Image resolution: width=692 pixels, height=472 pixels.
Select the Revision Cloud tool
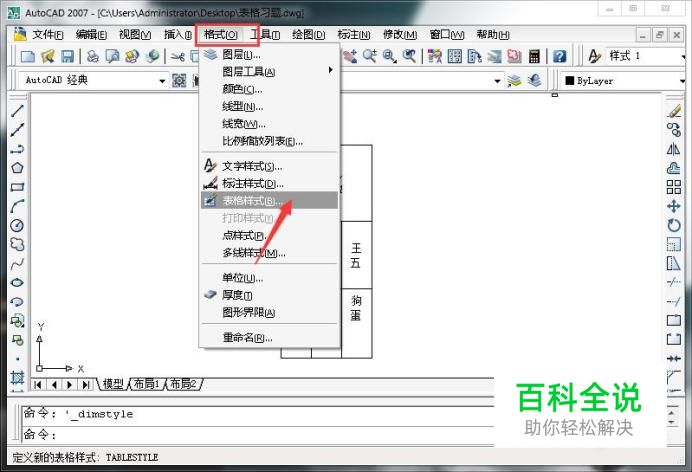click(17, 244)
